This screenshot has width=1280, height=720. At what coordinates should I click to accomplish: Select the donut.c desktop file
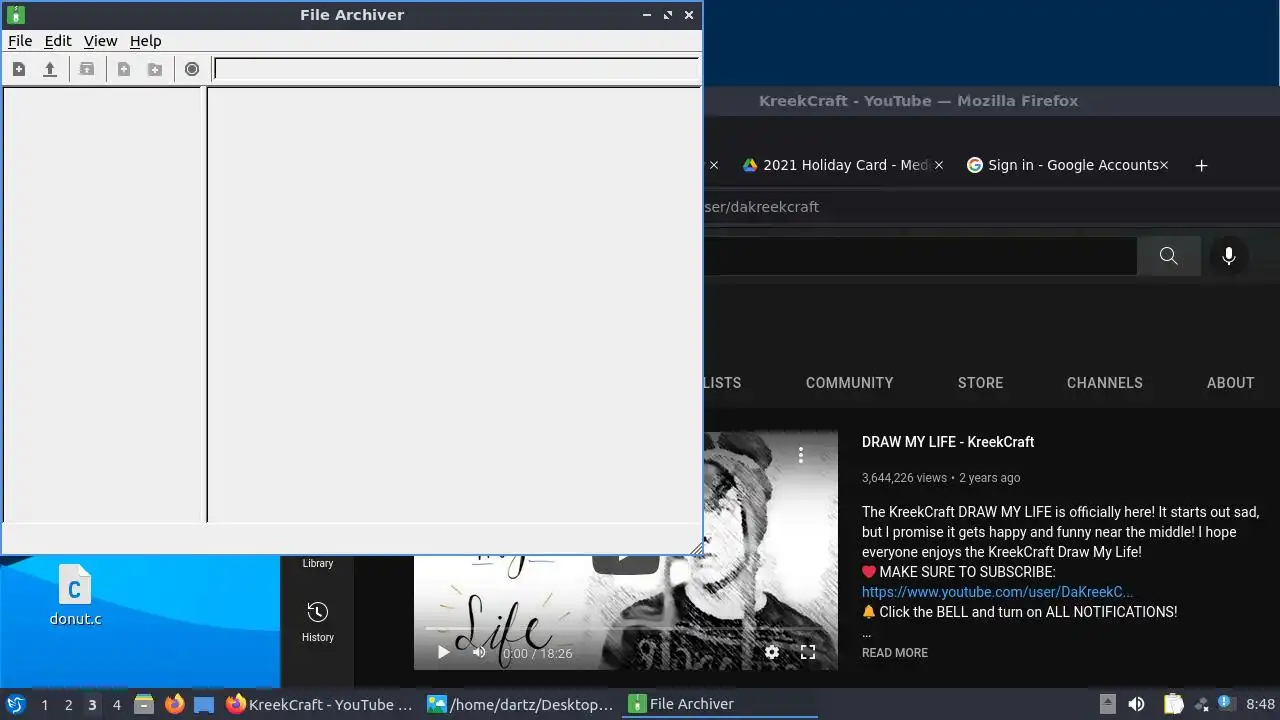[x=75, y=596]
